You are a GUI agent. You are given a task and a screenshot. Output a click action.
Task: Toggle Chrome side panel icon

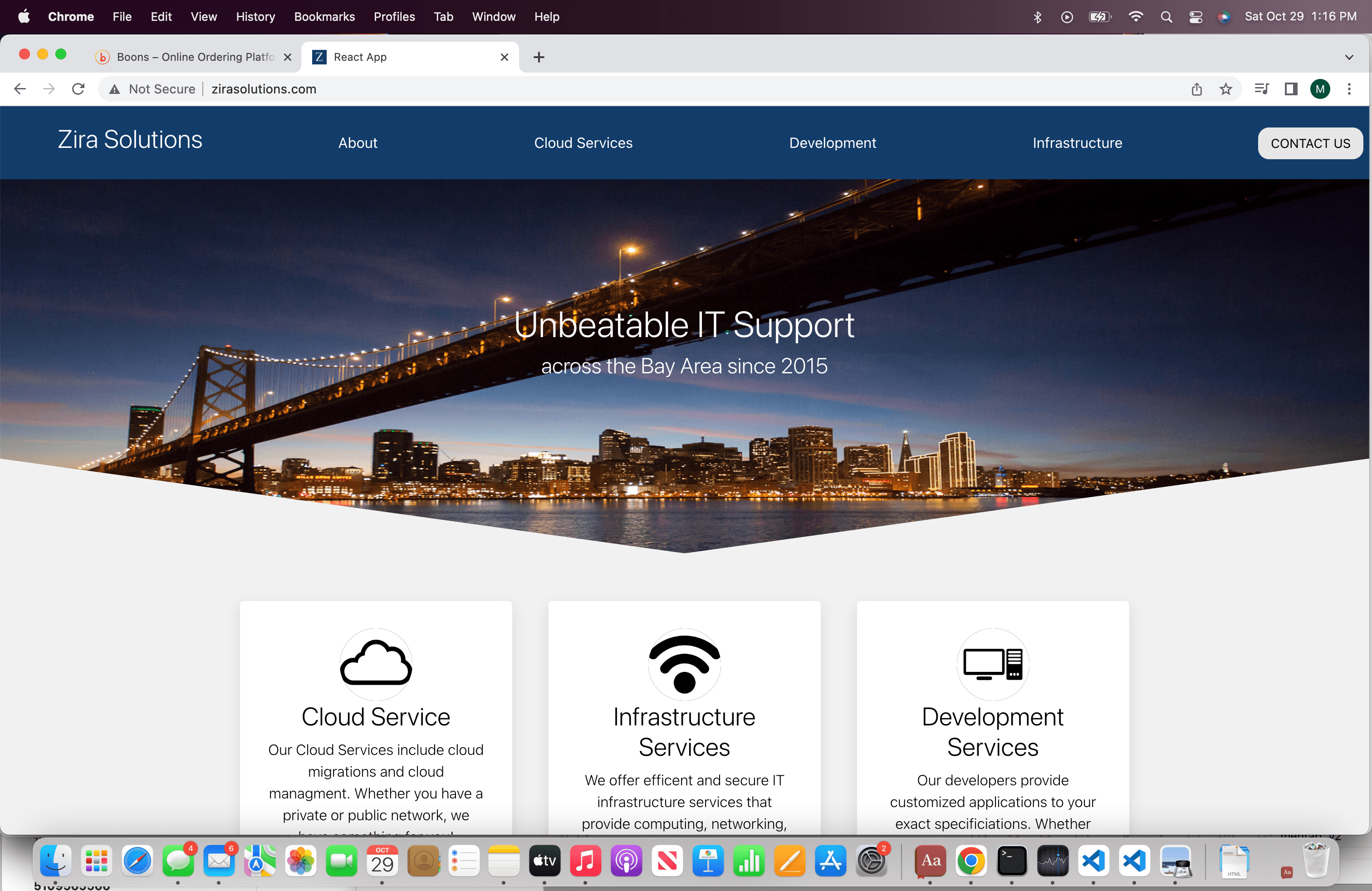(1291, 89)
